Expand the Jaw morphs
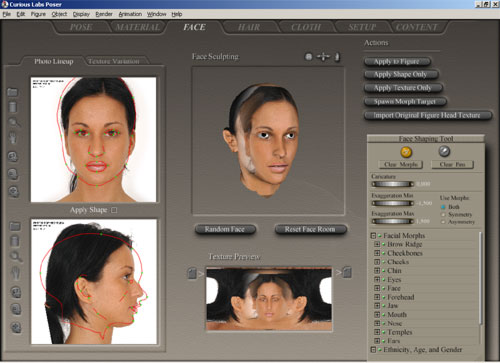Screen dimensions: 500x363 point(377,306)
